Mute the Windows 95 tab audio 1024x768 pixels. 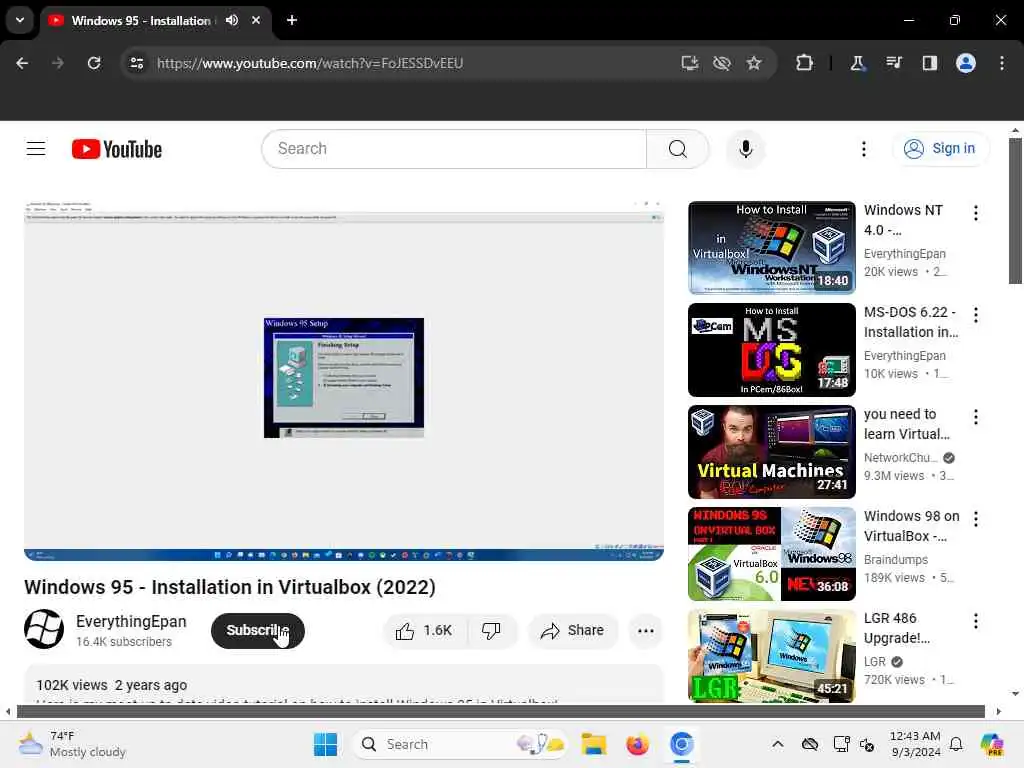[x=232, y=20]
